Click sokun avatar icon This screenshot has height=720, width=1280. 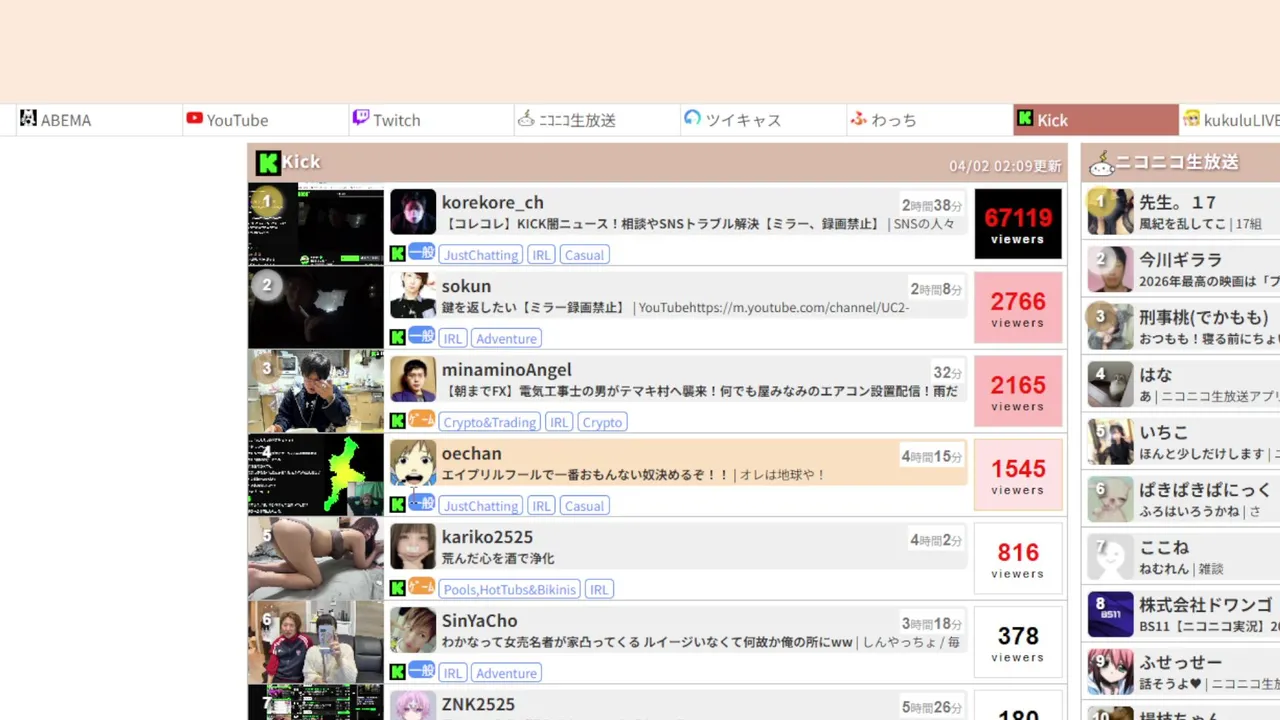tap(413, 296)
